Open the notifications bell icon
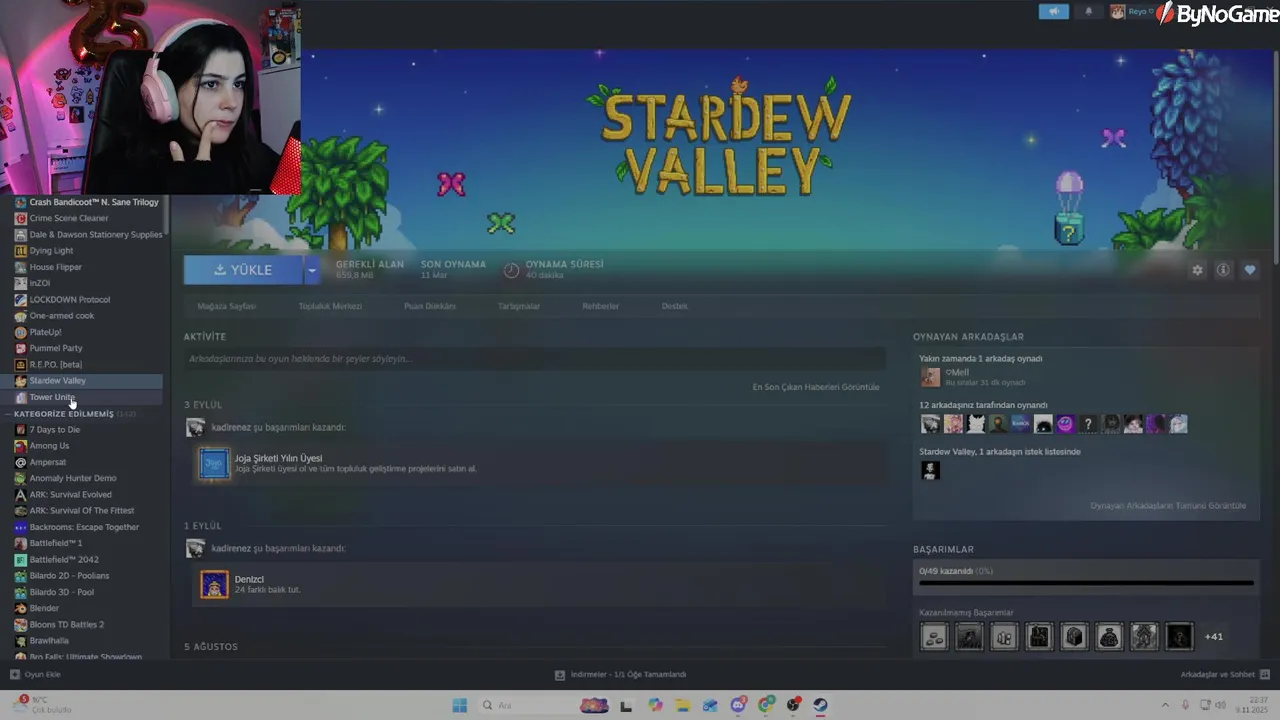Screen dimensions: 1280x720 (1089, 12)
